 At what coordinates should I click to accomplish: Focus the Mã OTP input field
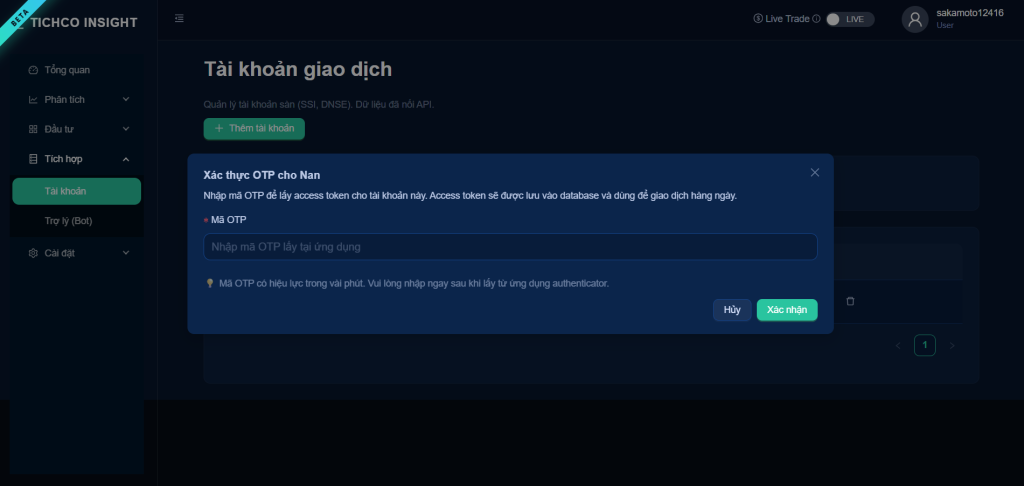click(x=510, y=247)
